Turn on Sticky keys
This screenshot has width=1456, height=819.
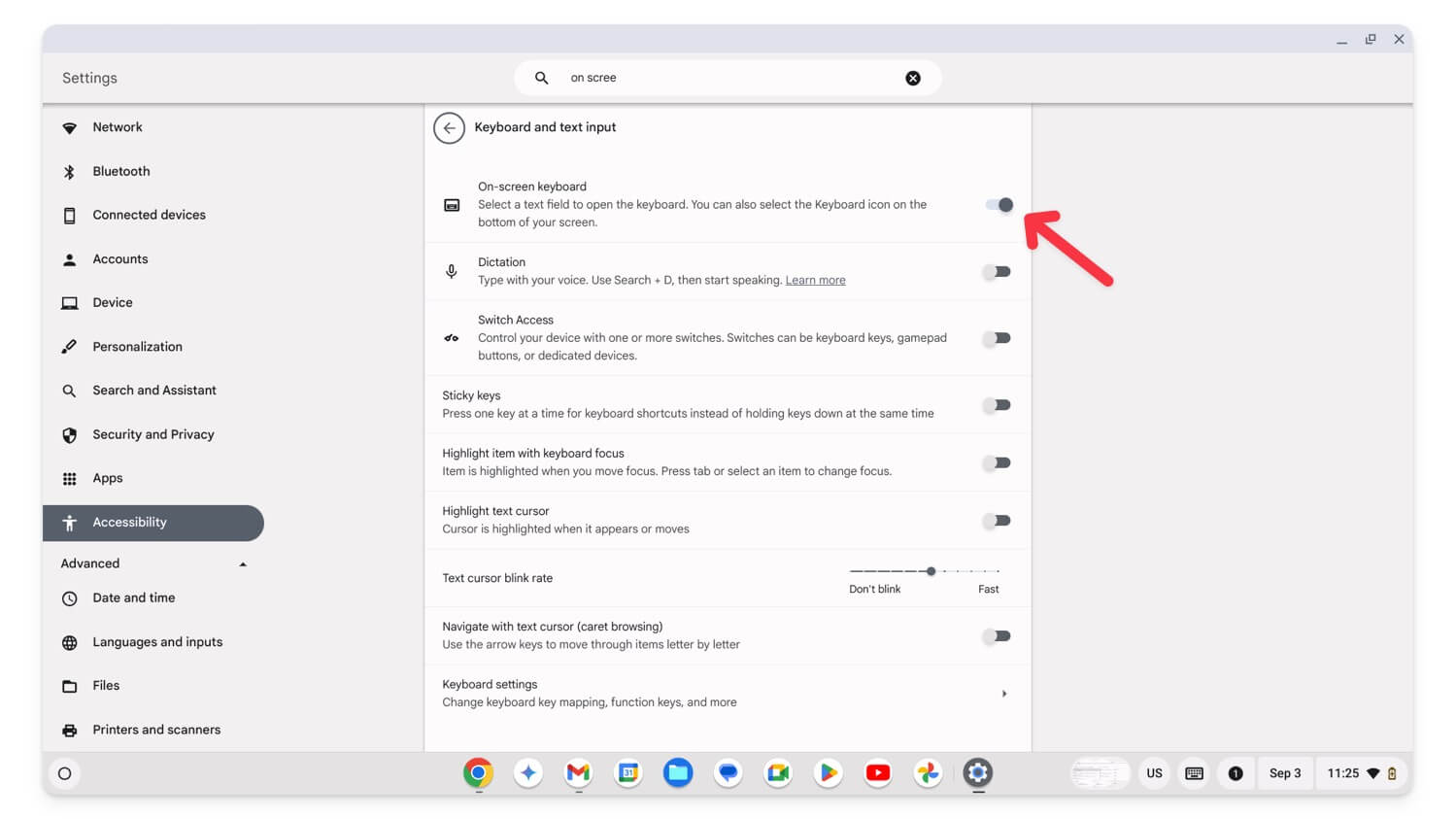coord(997,405)
